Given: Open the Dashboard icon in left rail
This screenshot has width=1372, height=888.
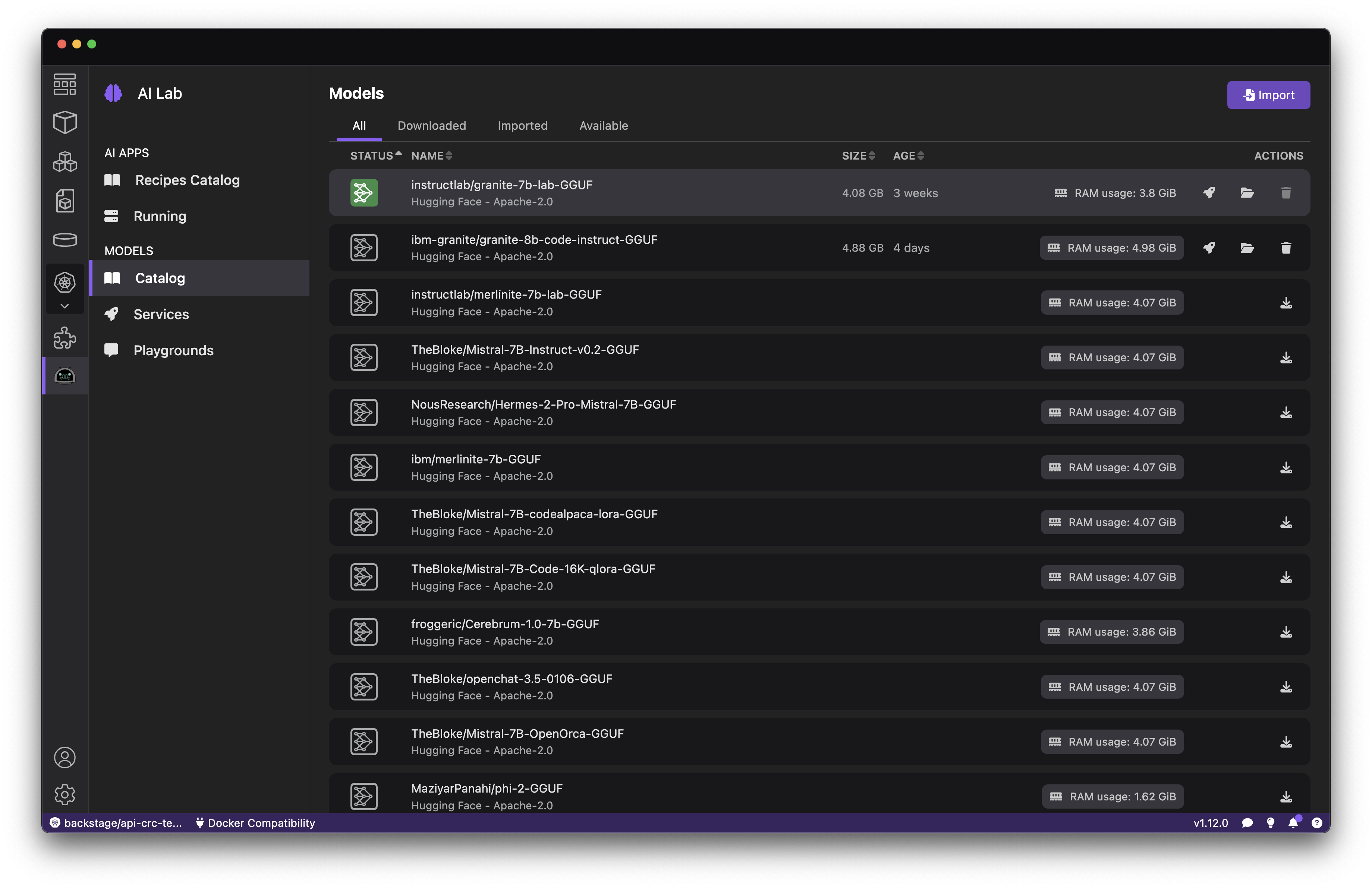Looking at the screenshot, I should [x=64, y=84].
